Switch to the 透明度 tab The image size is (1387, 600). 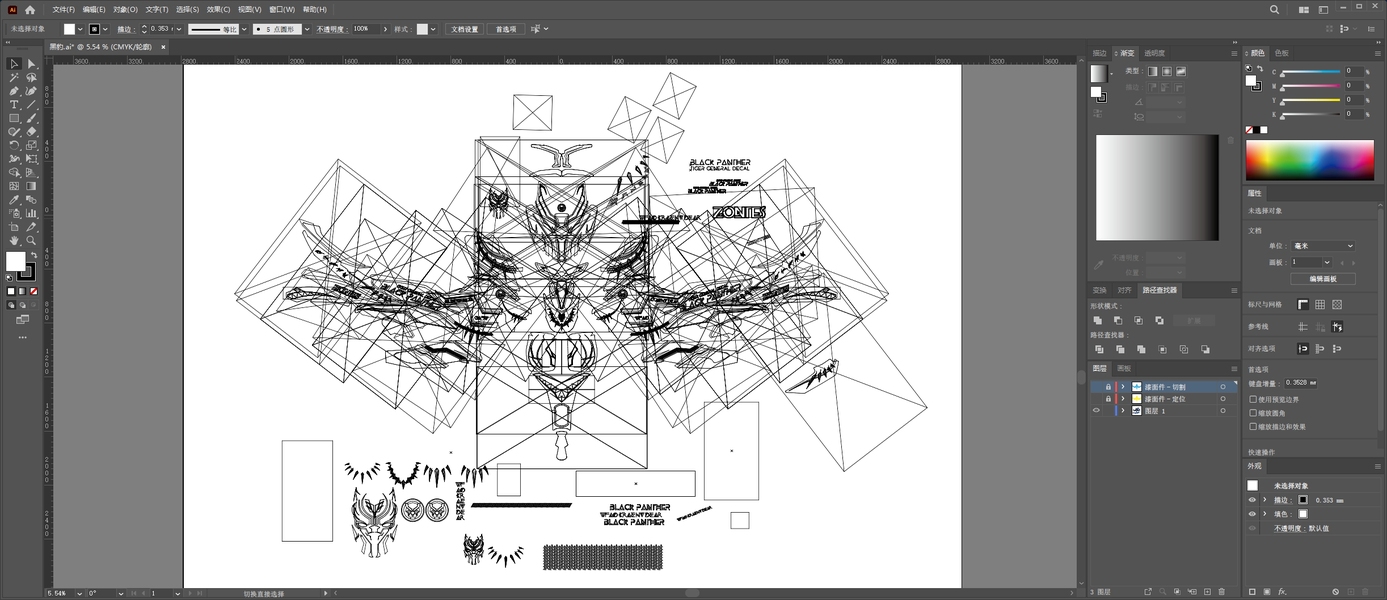click(x=1153, y=53)
